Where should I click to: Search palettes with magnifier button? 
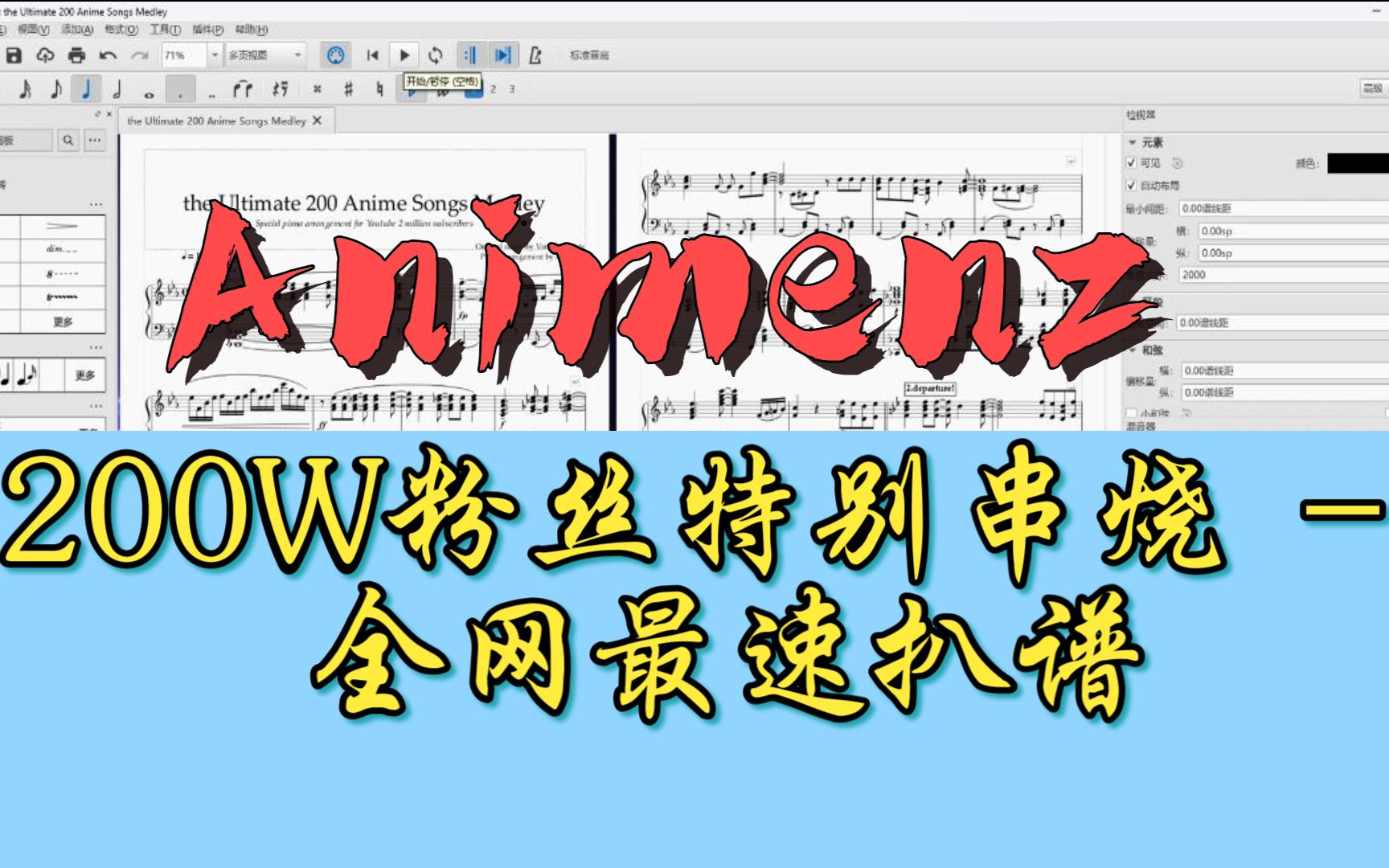[x=68, y=141]
